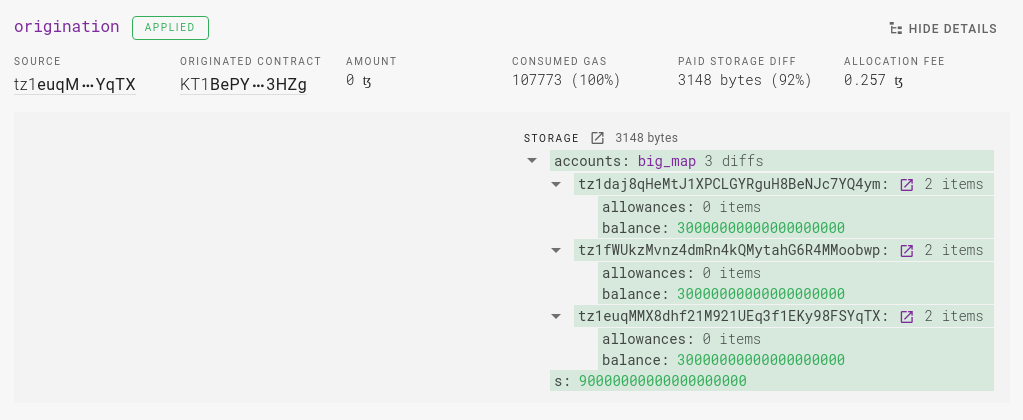Collapse the tz1fWUkz account entry
Viewport: 1023px width, 420px height.
click(556, 250)
